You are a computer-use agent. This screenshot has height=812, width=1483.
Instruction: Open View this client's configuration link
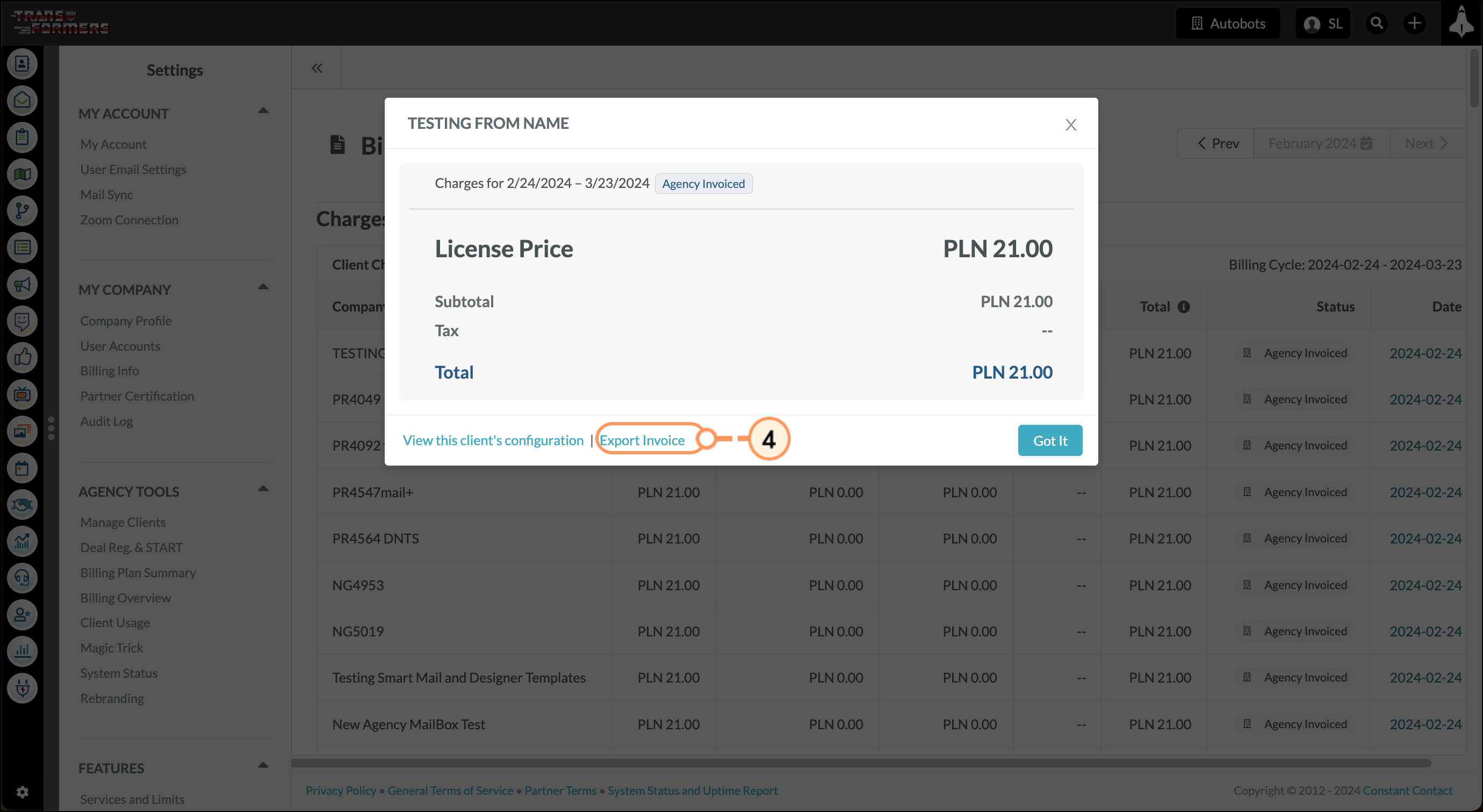[493, 441]
